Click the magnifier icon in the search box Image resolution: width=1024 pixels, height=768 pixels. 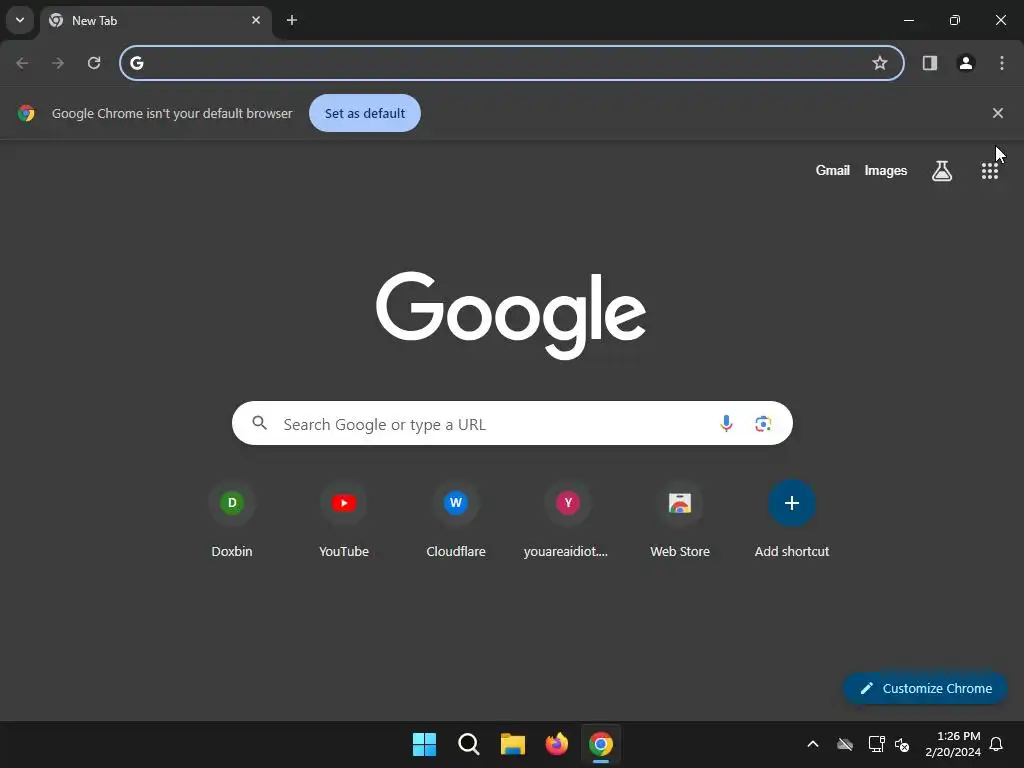click(x=260, y=423)
